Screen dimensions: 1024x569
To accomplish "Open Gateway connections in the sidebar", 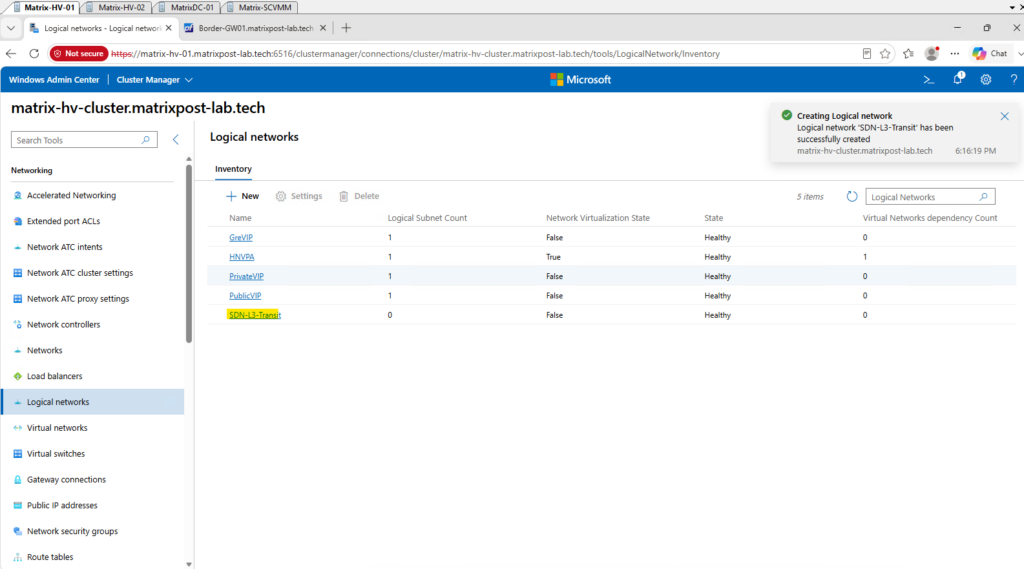I will pyautogui.click(x=66, y=480).
